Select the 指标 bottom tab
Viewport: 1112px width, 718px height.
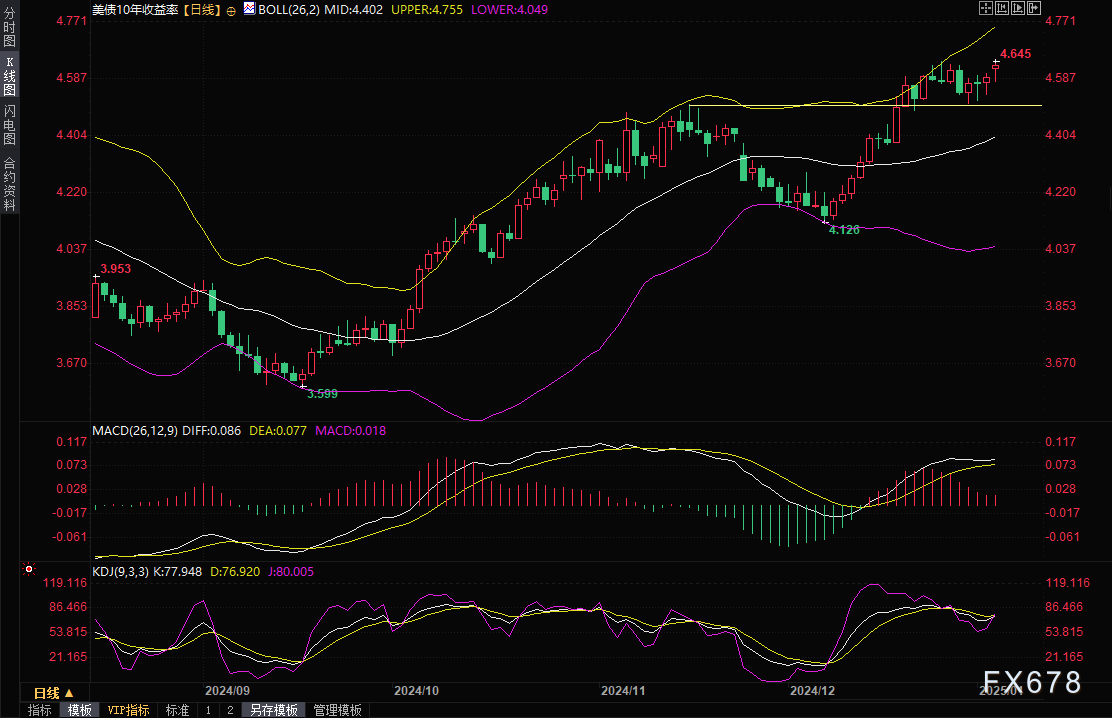[x=40, y=710]
